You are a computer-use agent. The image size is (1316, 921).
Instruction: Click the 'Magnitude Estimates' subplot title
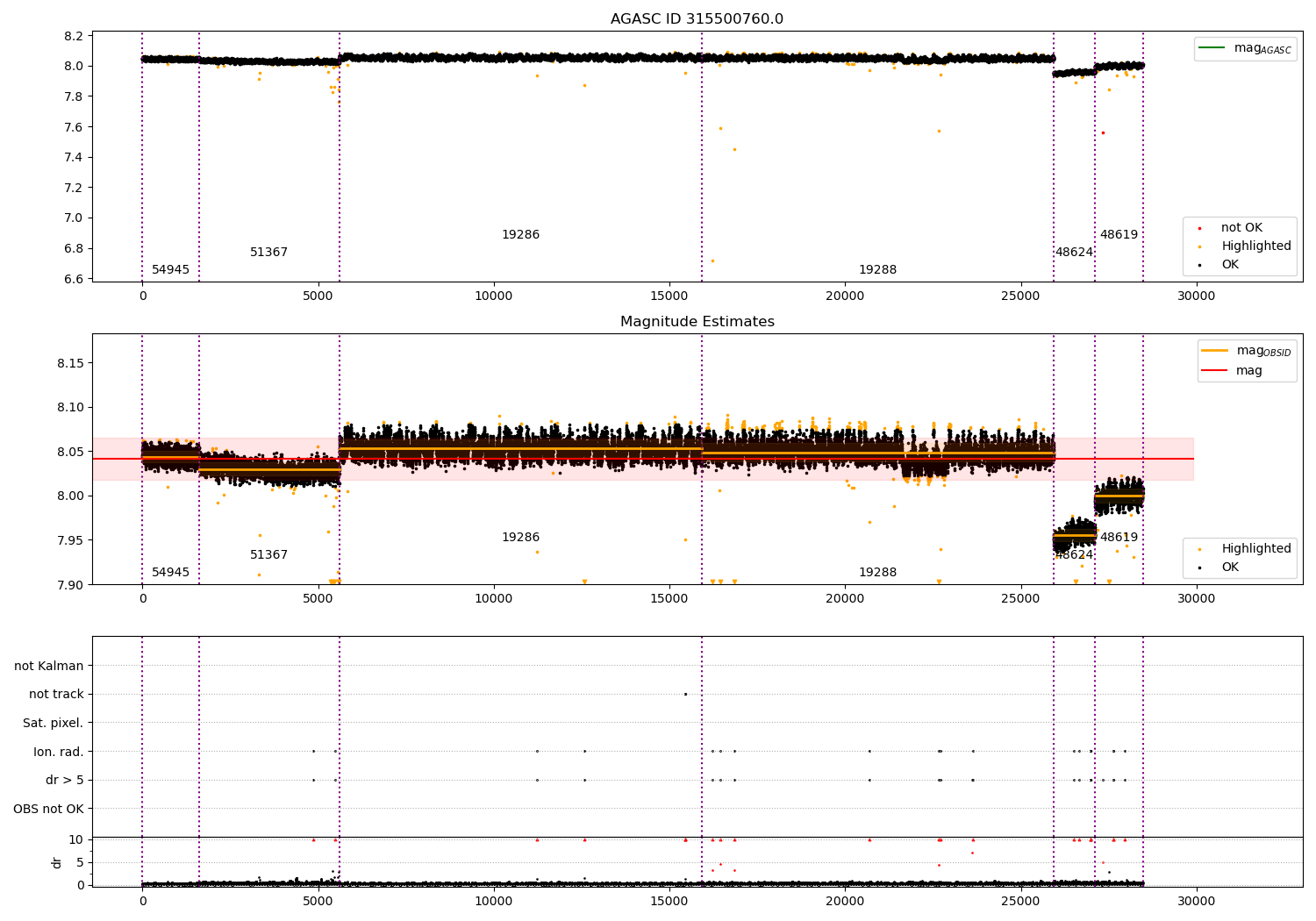pos(697,322)
